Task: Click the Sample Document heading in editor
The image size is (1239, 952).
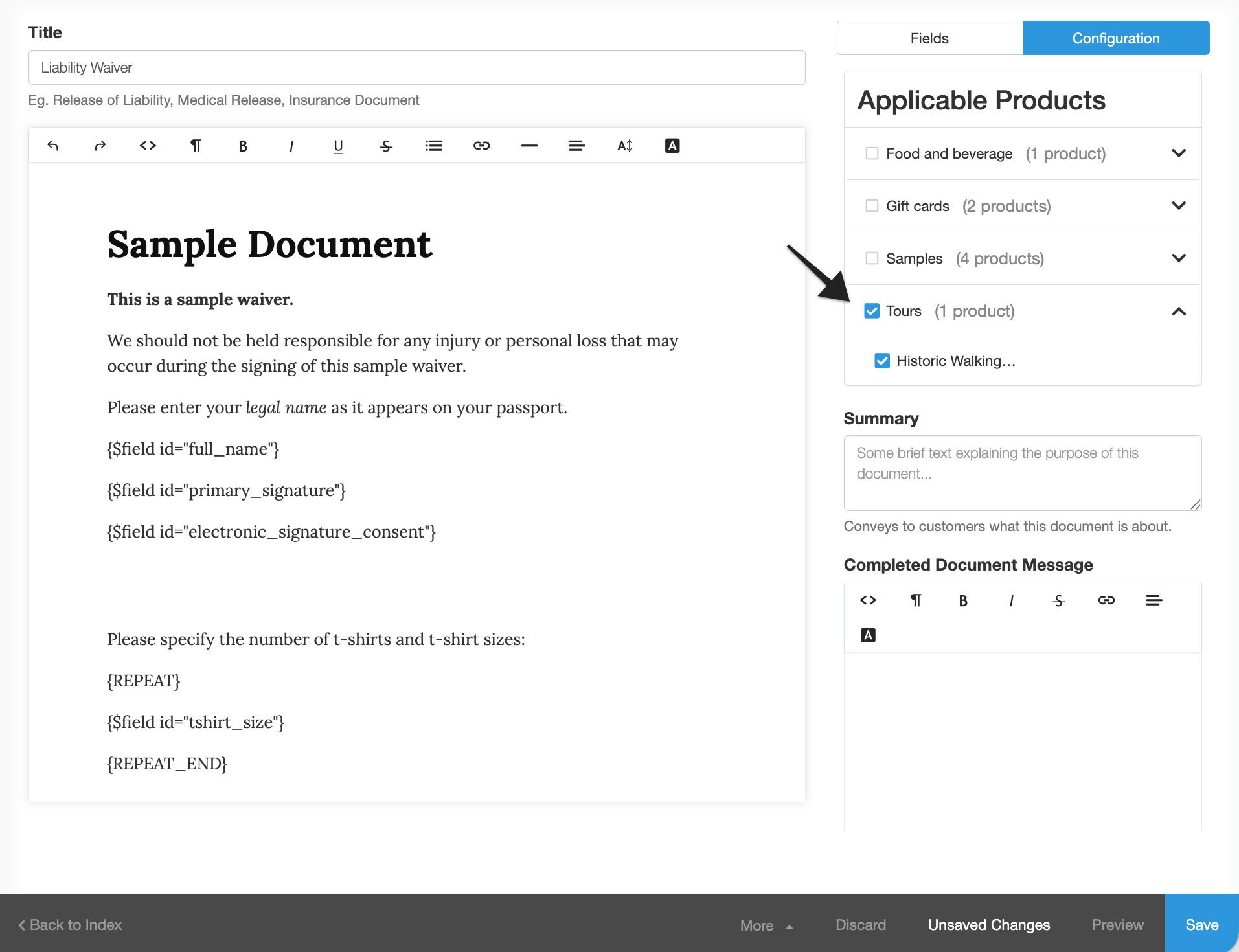Action: (269, 245)
